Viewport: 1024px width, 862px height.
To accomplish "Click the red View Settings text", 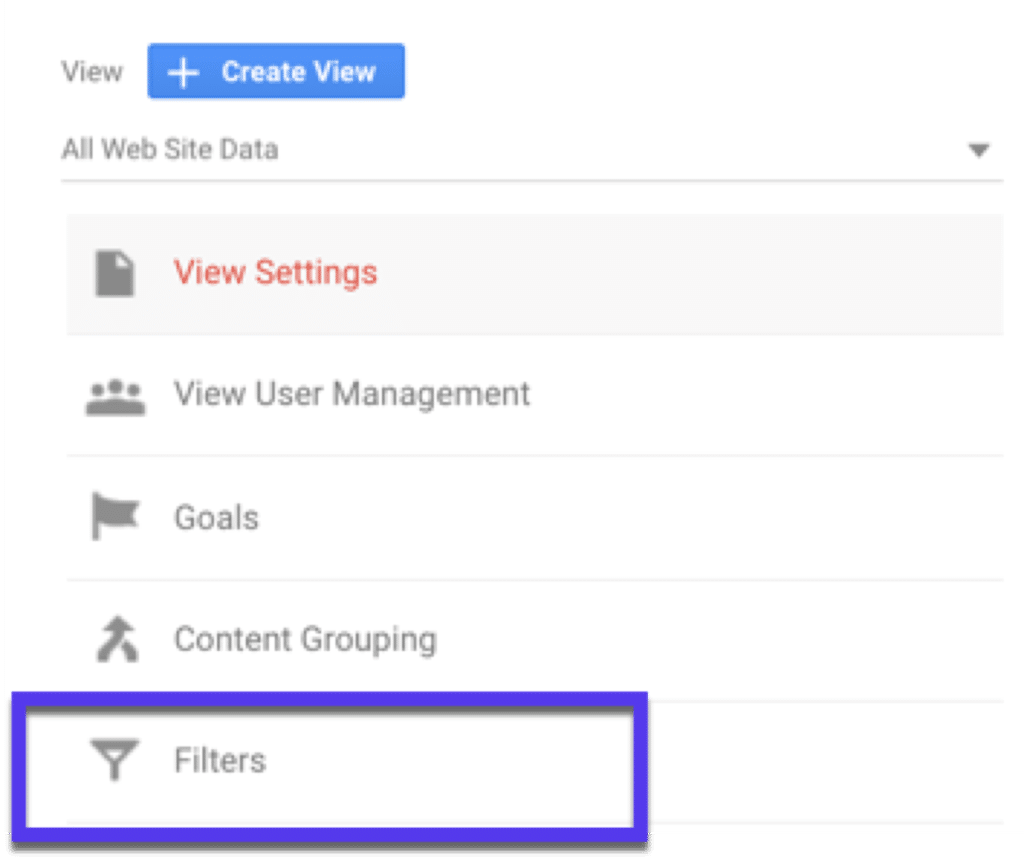I will tap(276, 272).
